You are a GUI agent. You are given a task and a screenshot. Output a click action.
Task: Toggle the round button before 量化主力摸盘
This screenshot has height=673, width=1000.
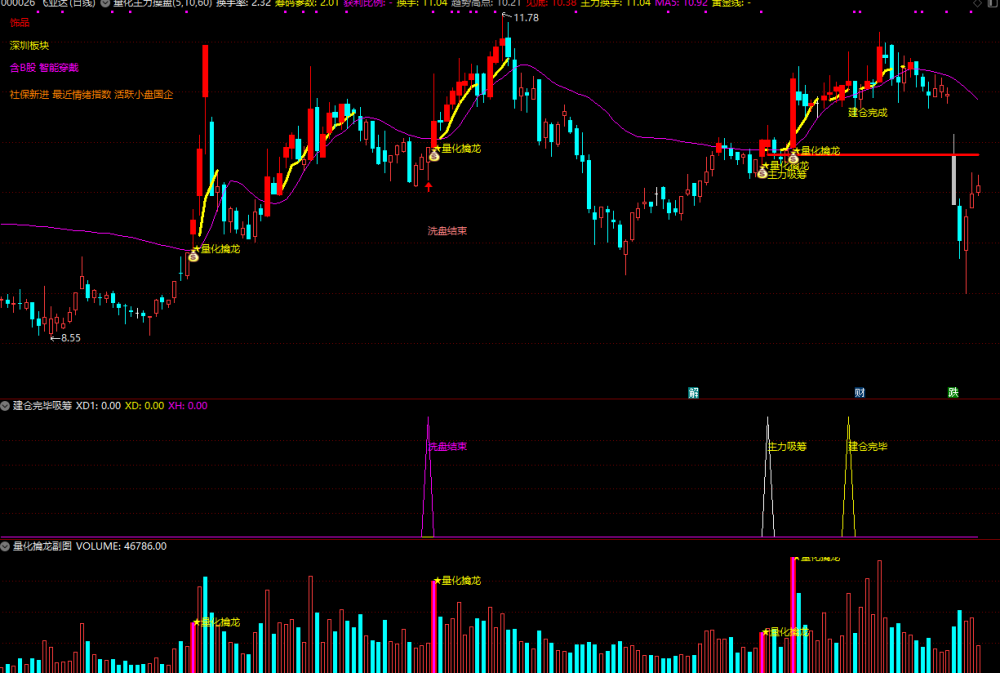(105, 3)
